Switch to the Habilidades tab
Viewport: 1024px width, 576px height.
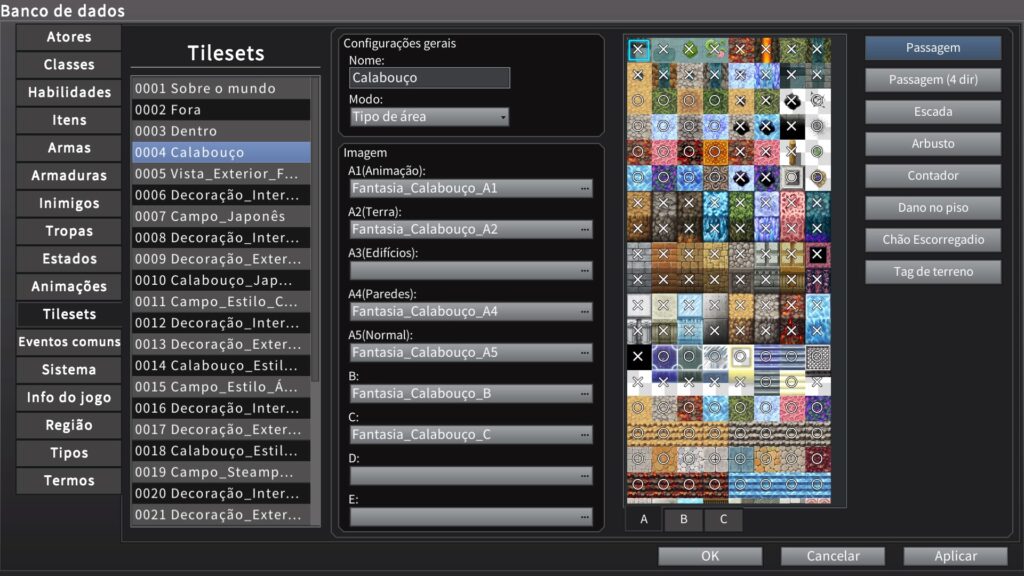click(x=69, y=92)
